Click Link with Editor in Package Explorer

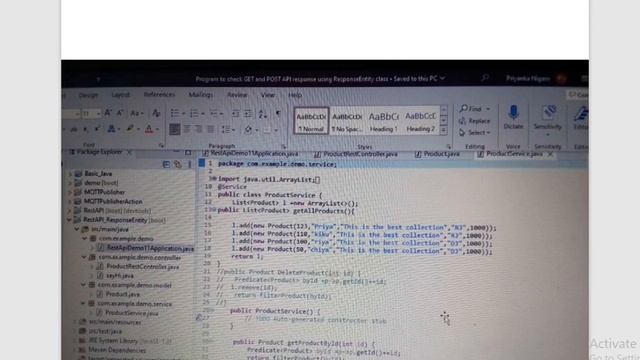tap(178, 164)
